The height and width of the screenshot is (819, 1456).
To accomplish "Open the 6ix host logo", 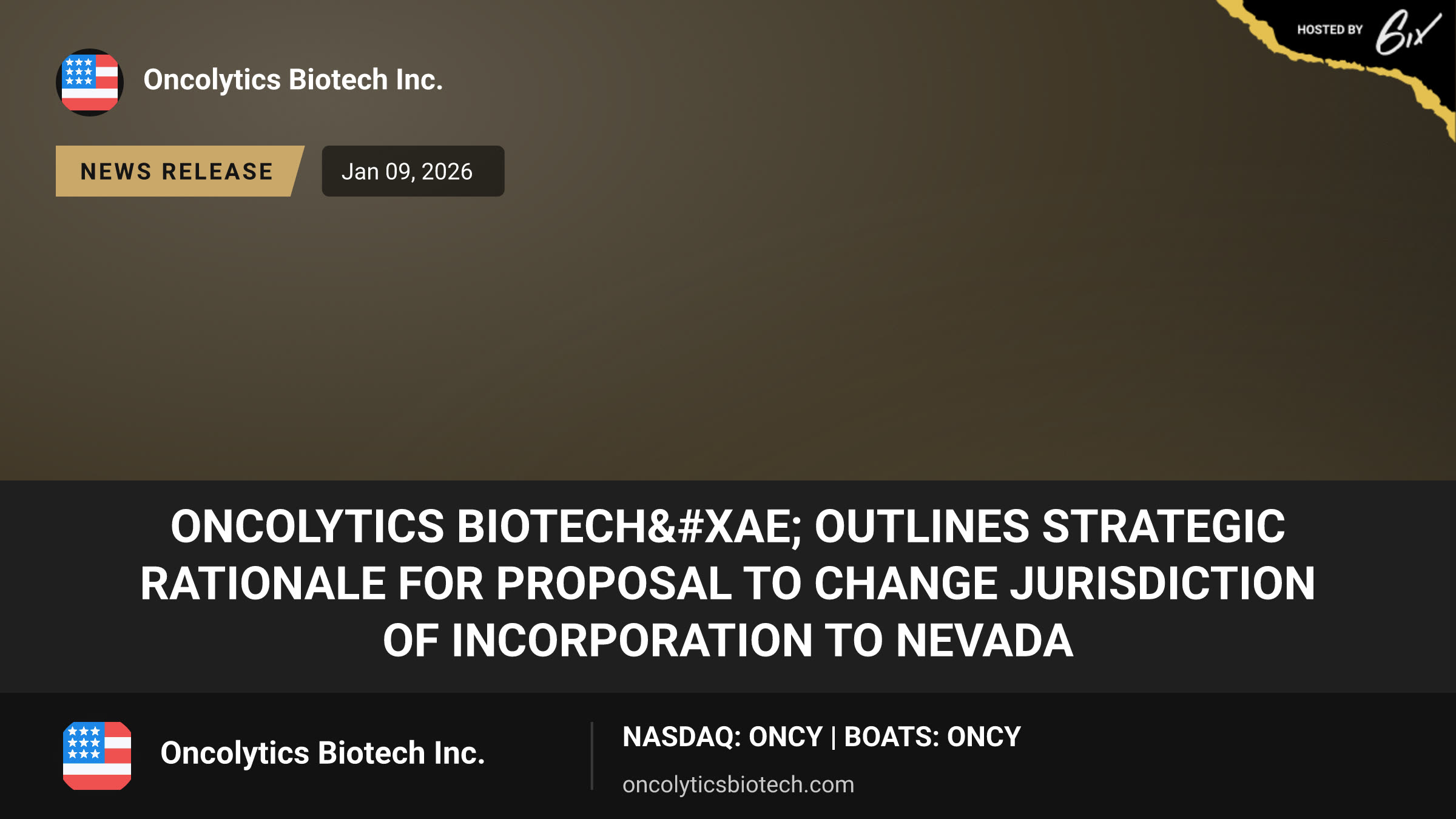I will (1408, 32).
